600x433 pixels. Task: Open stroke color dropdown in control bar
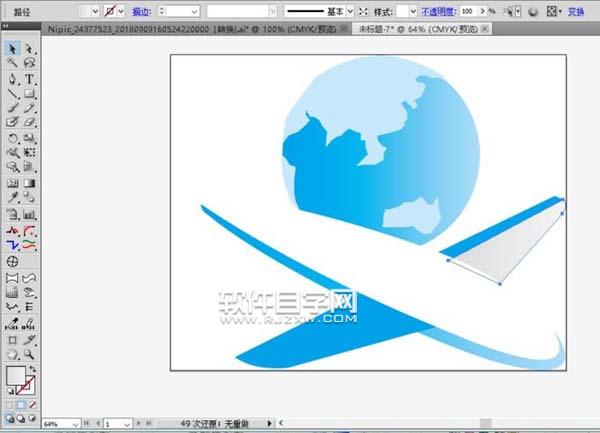pyautogui.click(x=121, y=11)
